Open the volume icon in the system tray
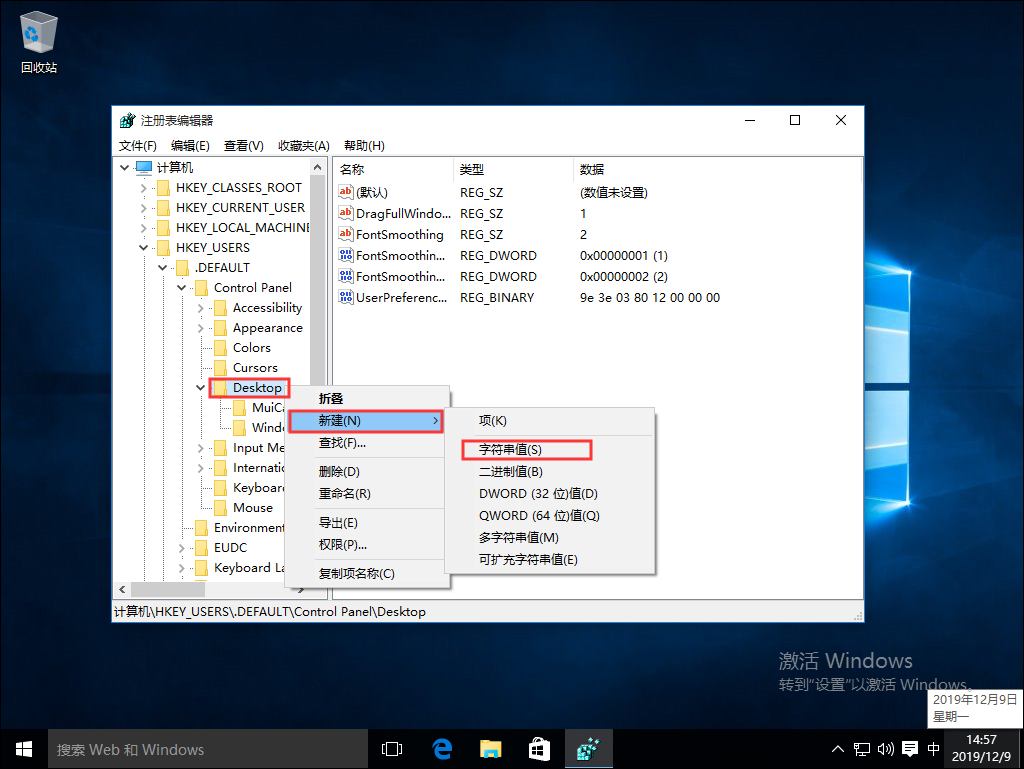 point(884,748)
